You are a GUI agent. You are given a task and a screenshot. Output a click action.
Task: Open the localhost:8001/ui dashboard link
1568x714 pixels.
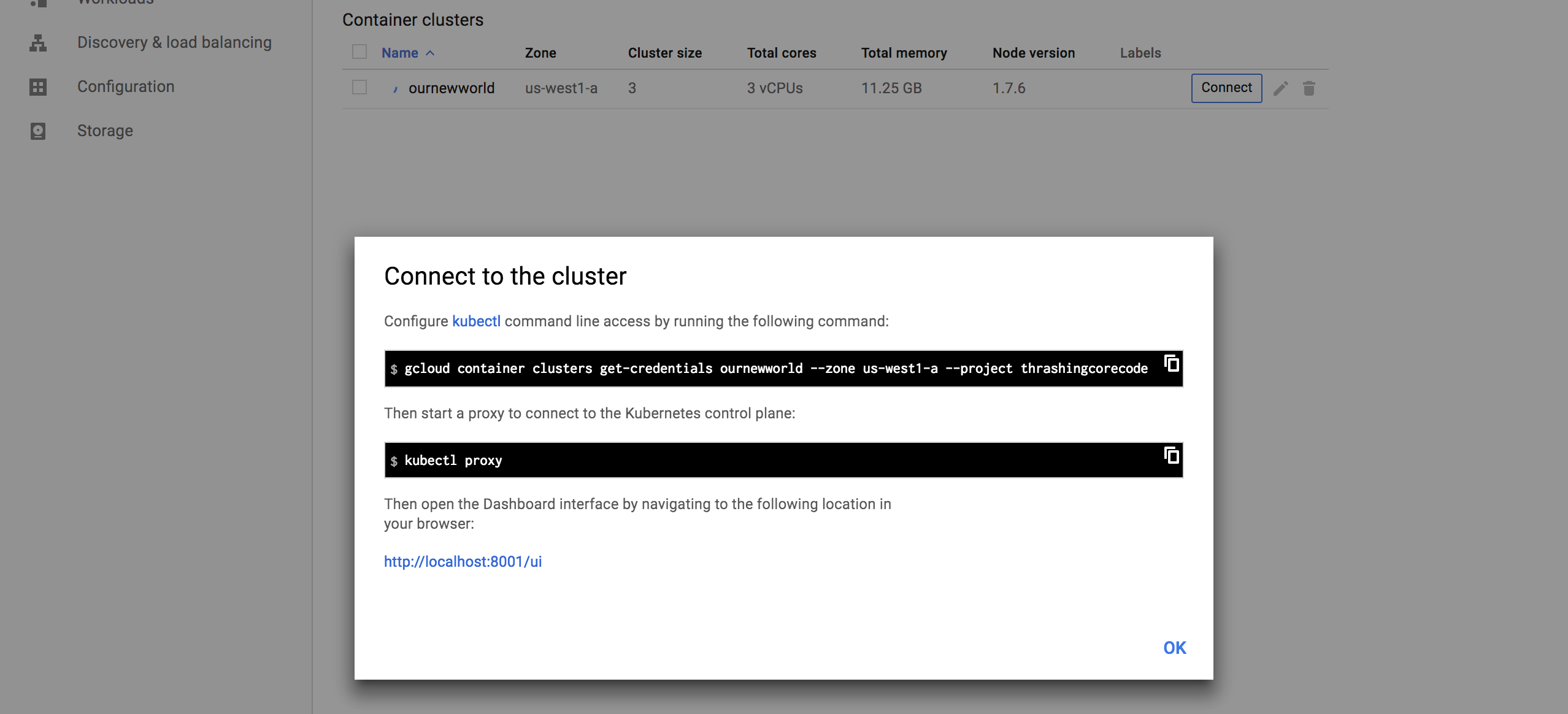463,561
